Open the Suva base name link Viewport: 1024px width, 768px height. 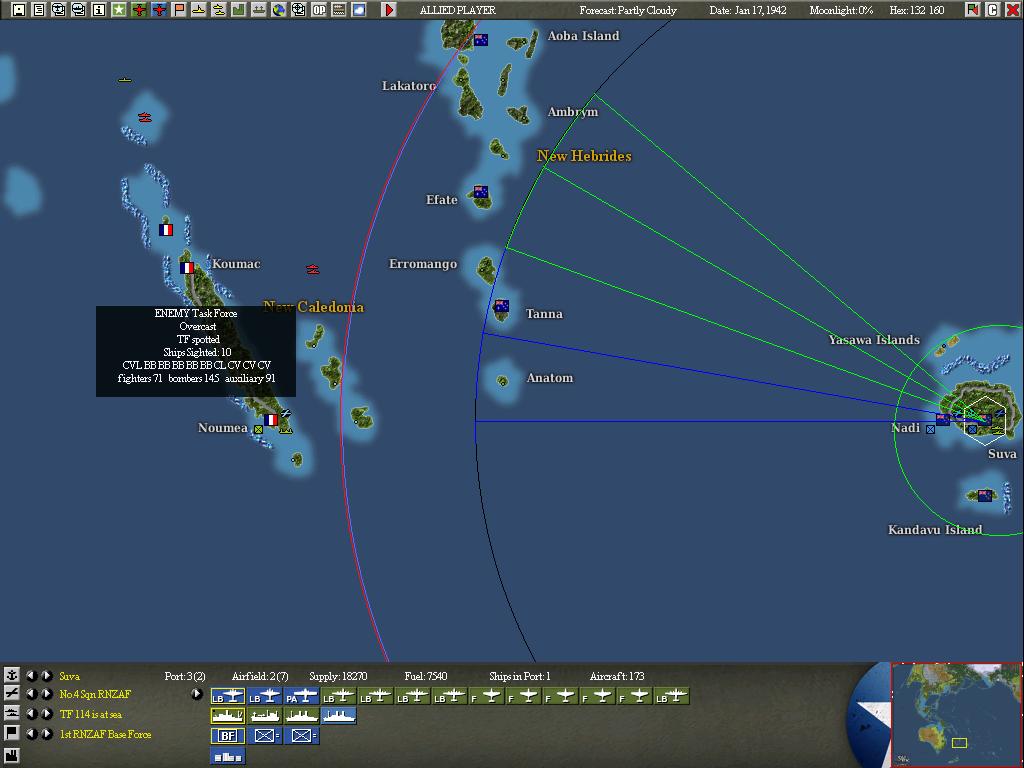[69, 676]
